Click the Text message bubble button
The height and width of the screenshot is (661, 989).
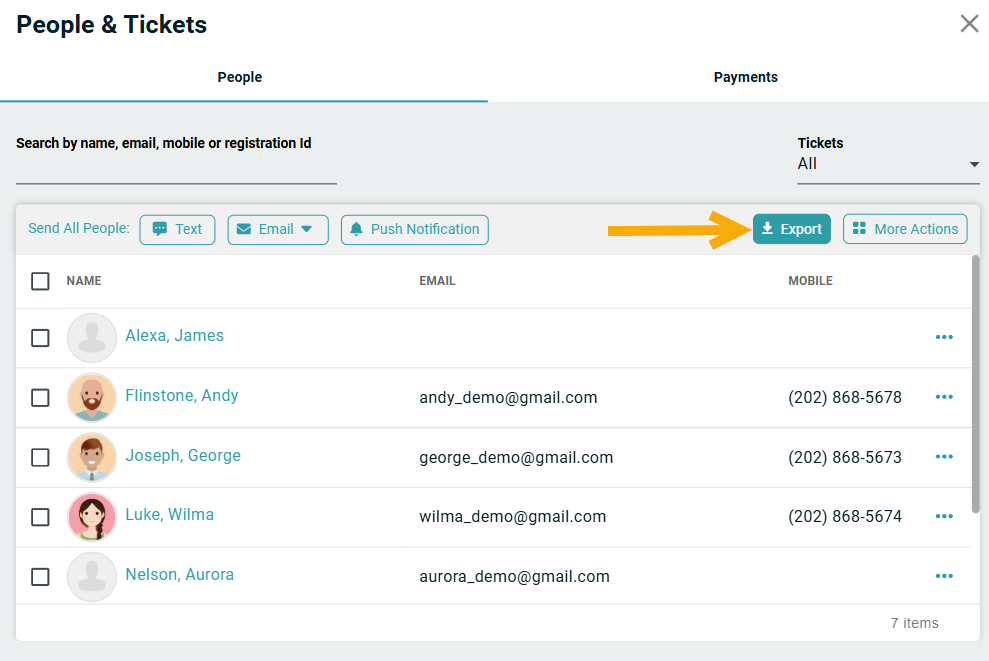(x=177, y=230)
